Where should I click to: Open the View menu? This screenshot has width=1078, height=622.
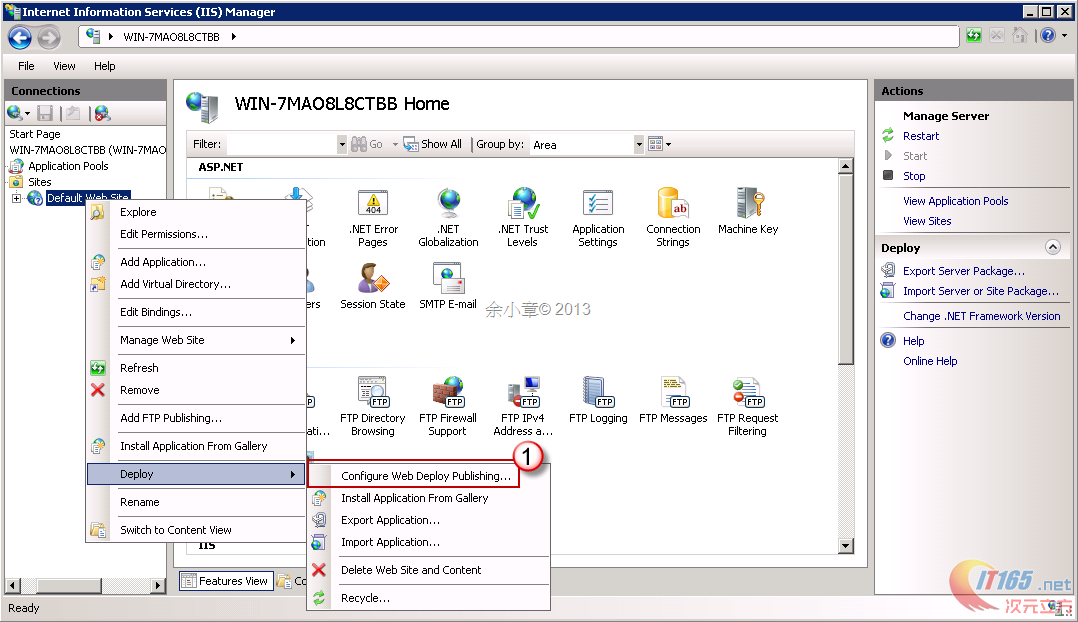click(64, 66)
